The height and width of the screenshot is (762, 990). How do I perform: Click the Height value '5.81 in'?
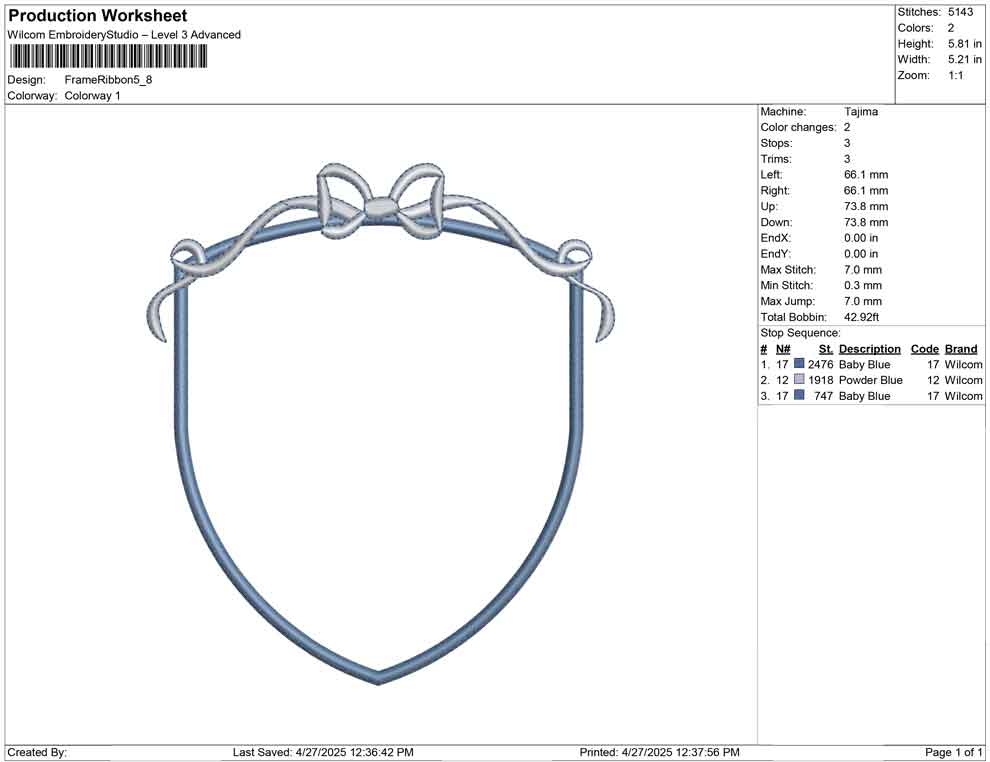(x=965, y=44)
